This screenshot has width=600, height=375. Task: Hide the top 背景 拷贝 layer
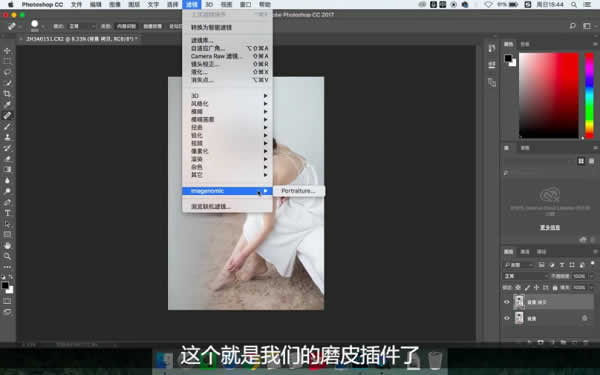pyautogui.click(x=507, y=302)
